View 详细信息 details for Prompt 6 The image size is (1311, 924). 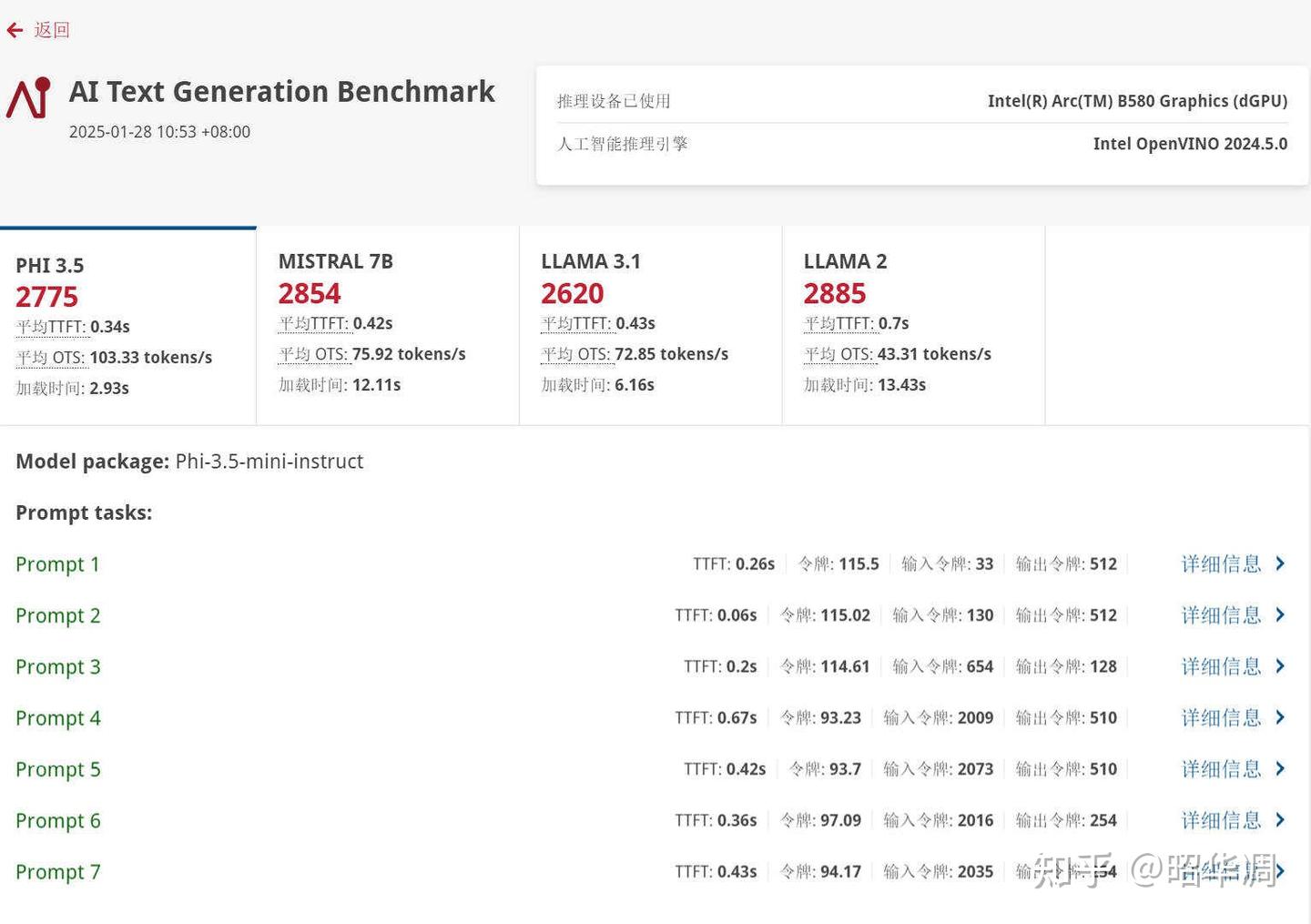point(1221,820)
